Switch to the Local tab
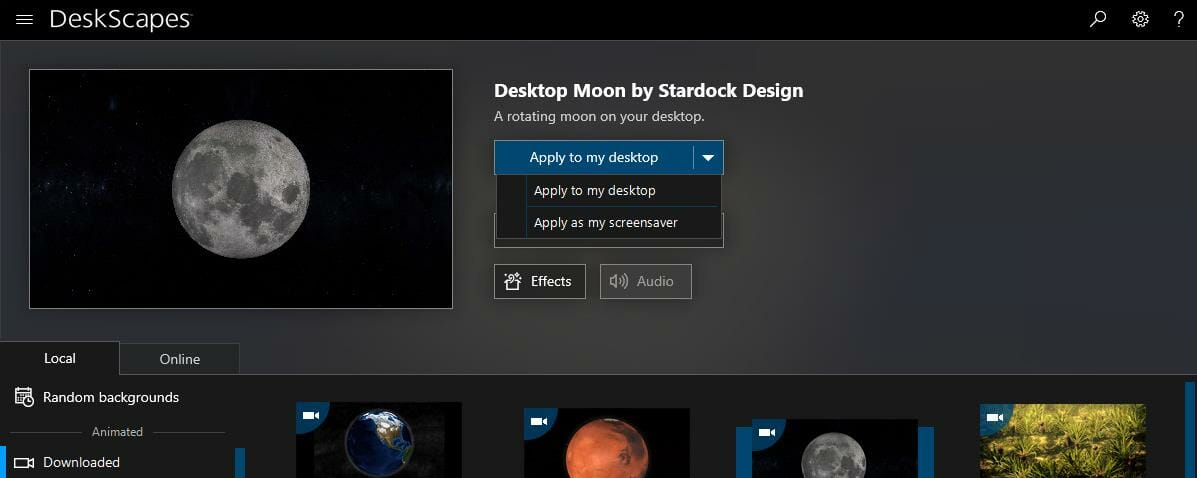1197x478 pixels. coord(60,358)
